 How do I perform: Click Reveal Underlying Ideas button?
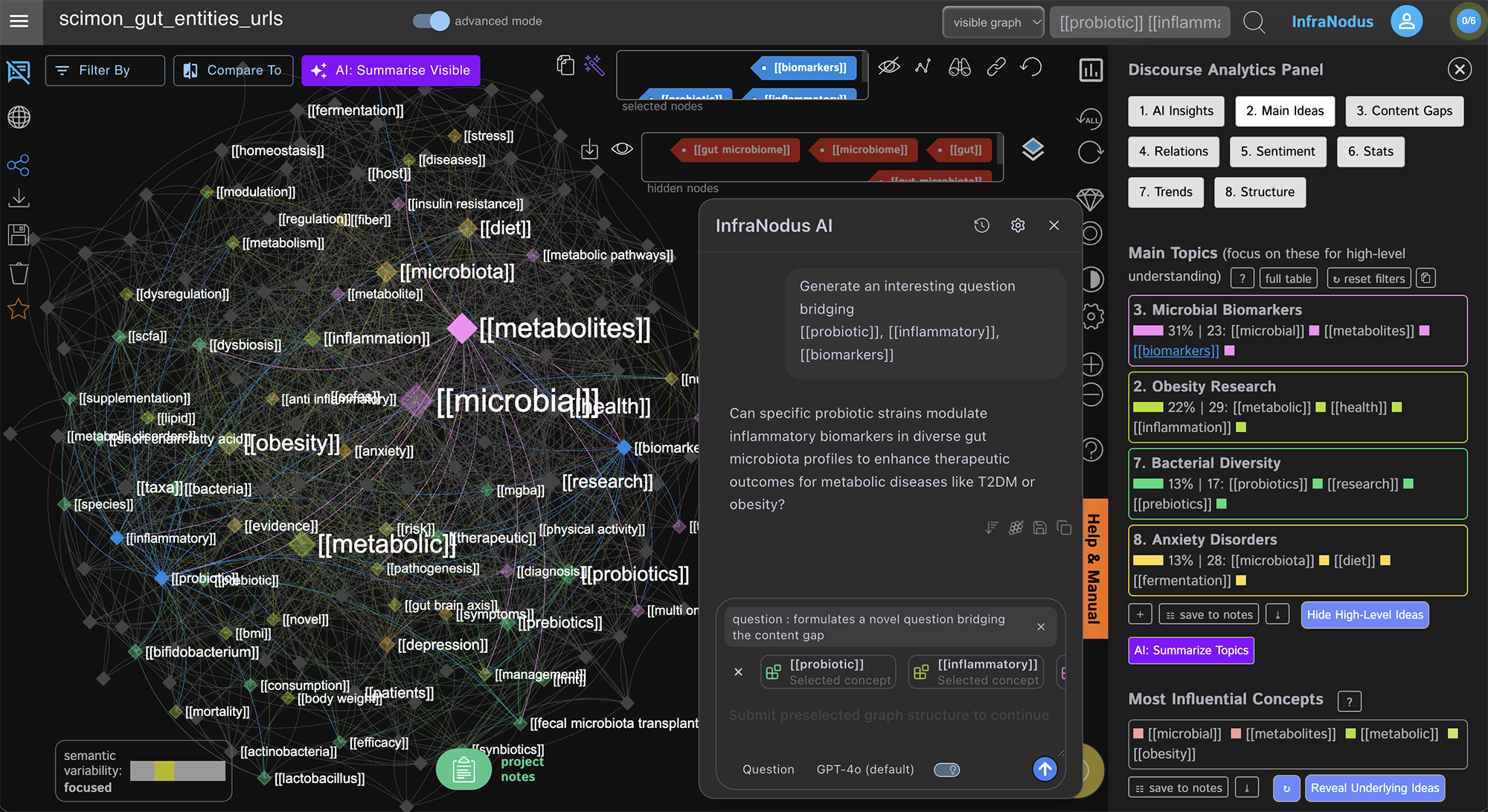tap(1375, 788)
